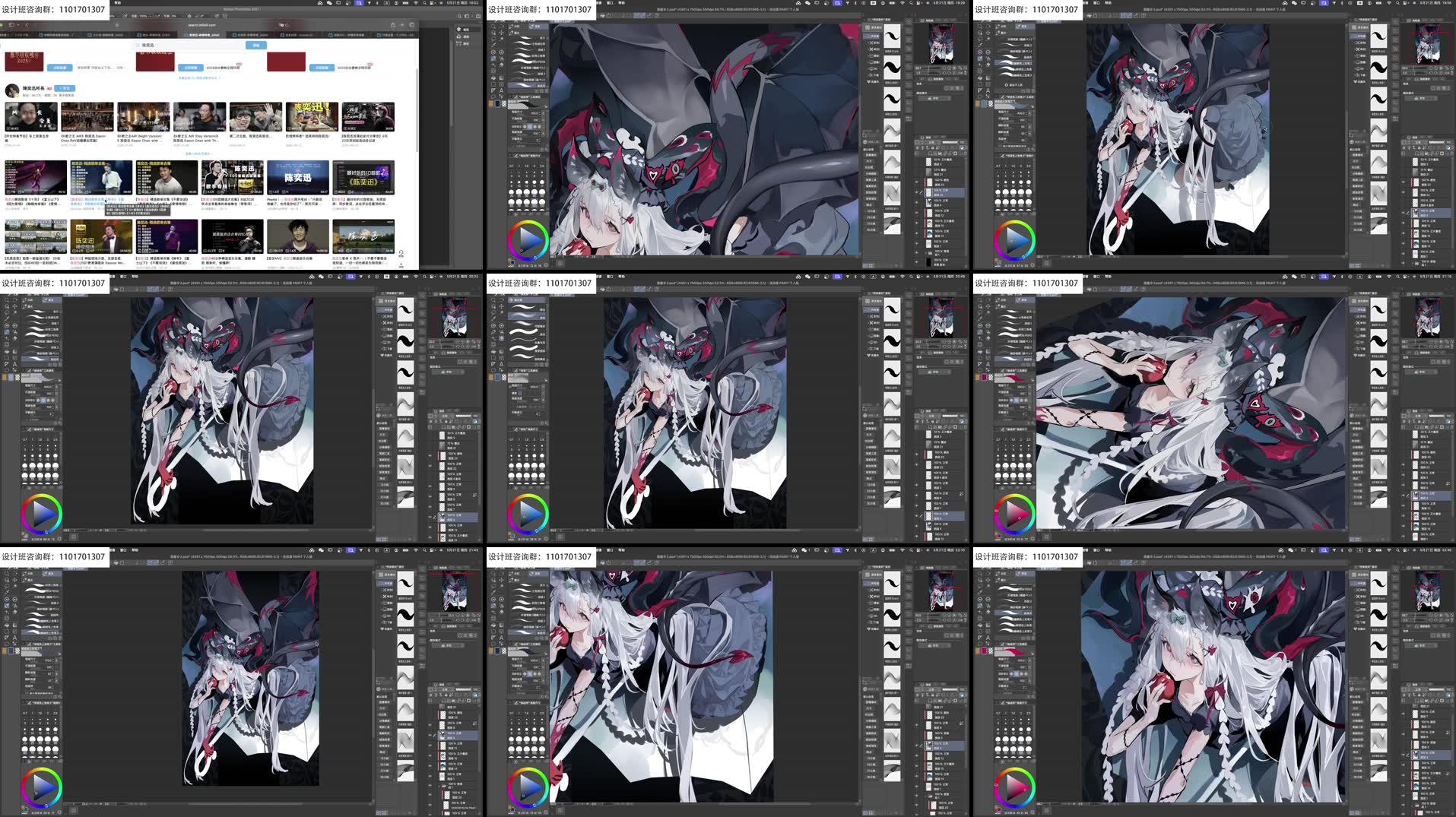Click the WeChat menu bar icon above bat-wing close-up
Image resolution: width=1456 pixels, height=817 pixels.
(x=807, y=3)
